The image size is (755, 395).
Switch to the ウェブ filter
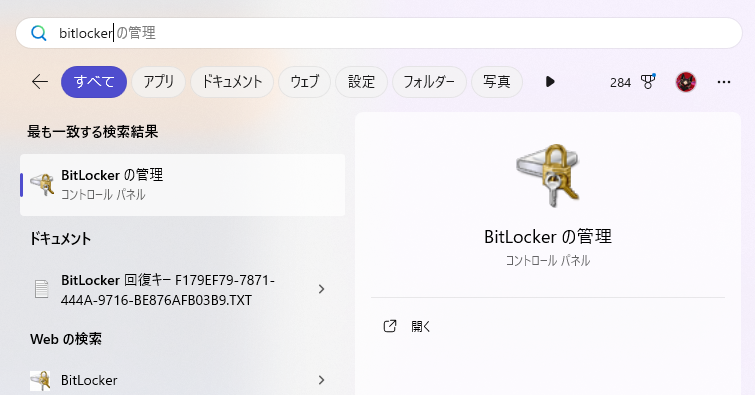304,82
